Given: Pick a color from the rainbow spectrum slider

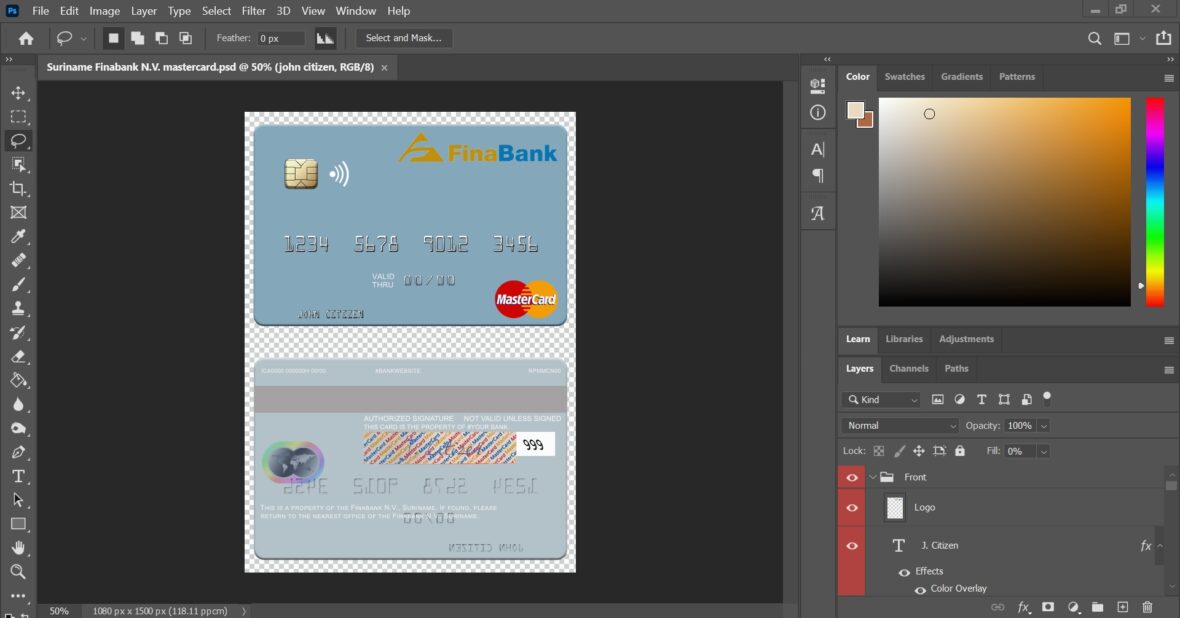Looking at the screenshot, I should click(x=1155, y=200).
